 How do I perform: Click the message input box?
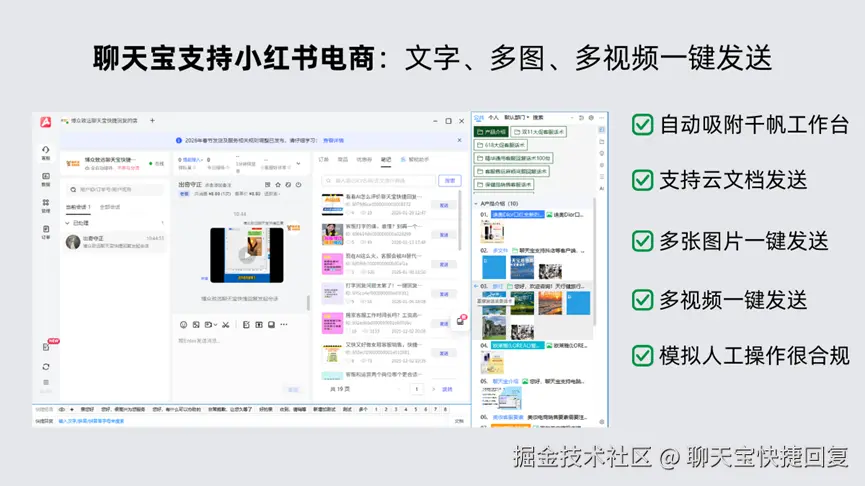pos(240,361)
